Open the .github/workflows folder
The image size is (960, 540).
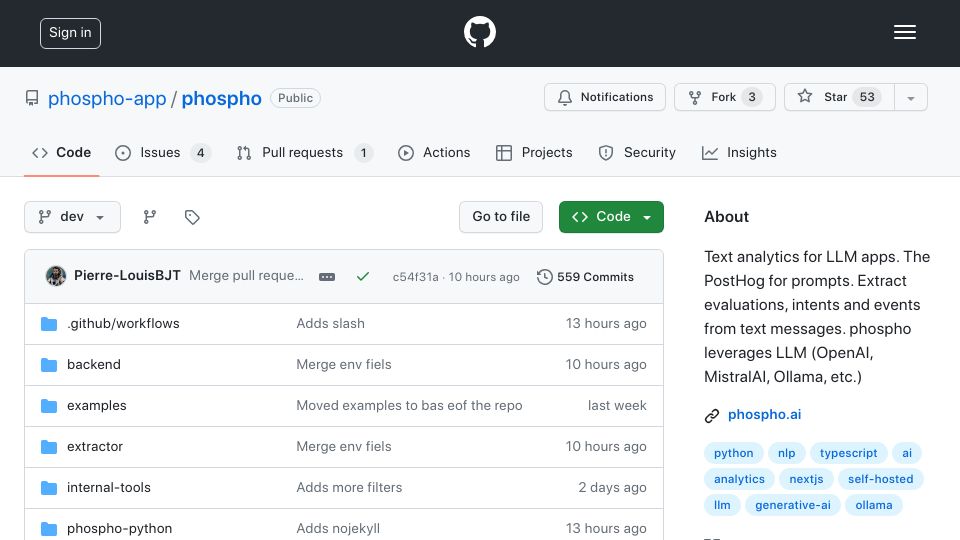coord(123,323)
